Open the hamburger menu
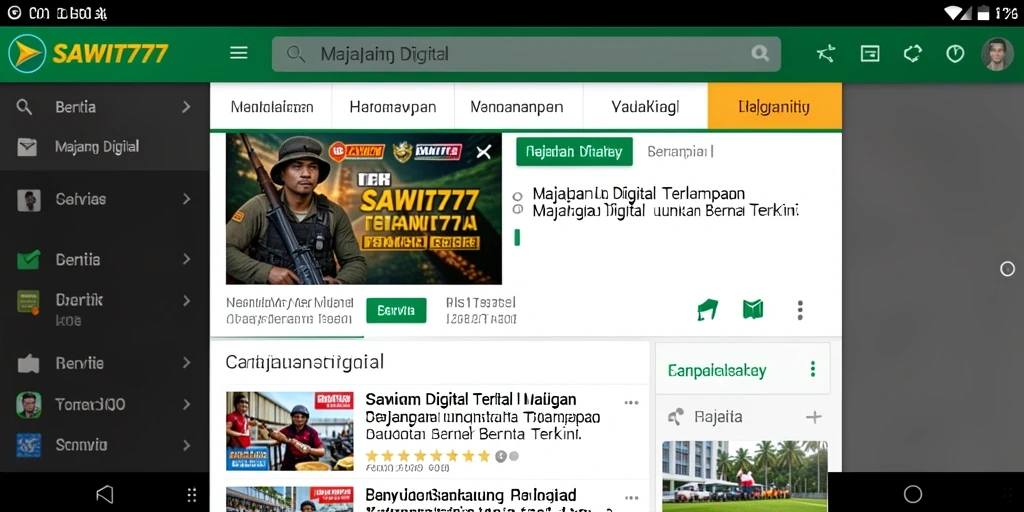The height and width of the screenshot is (512, 1024). tap(239, 54)
